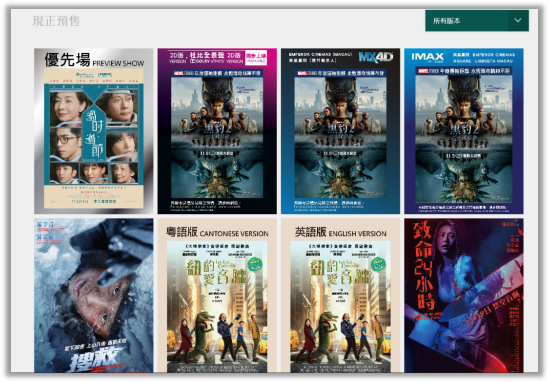Open the 致命24小時 movie poster
The height and width of the screenshot is (383, 549).
point(464,295)
